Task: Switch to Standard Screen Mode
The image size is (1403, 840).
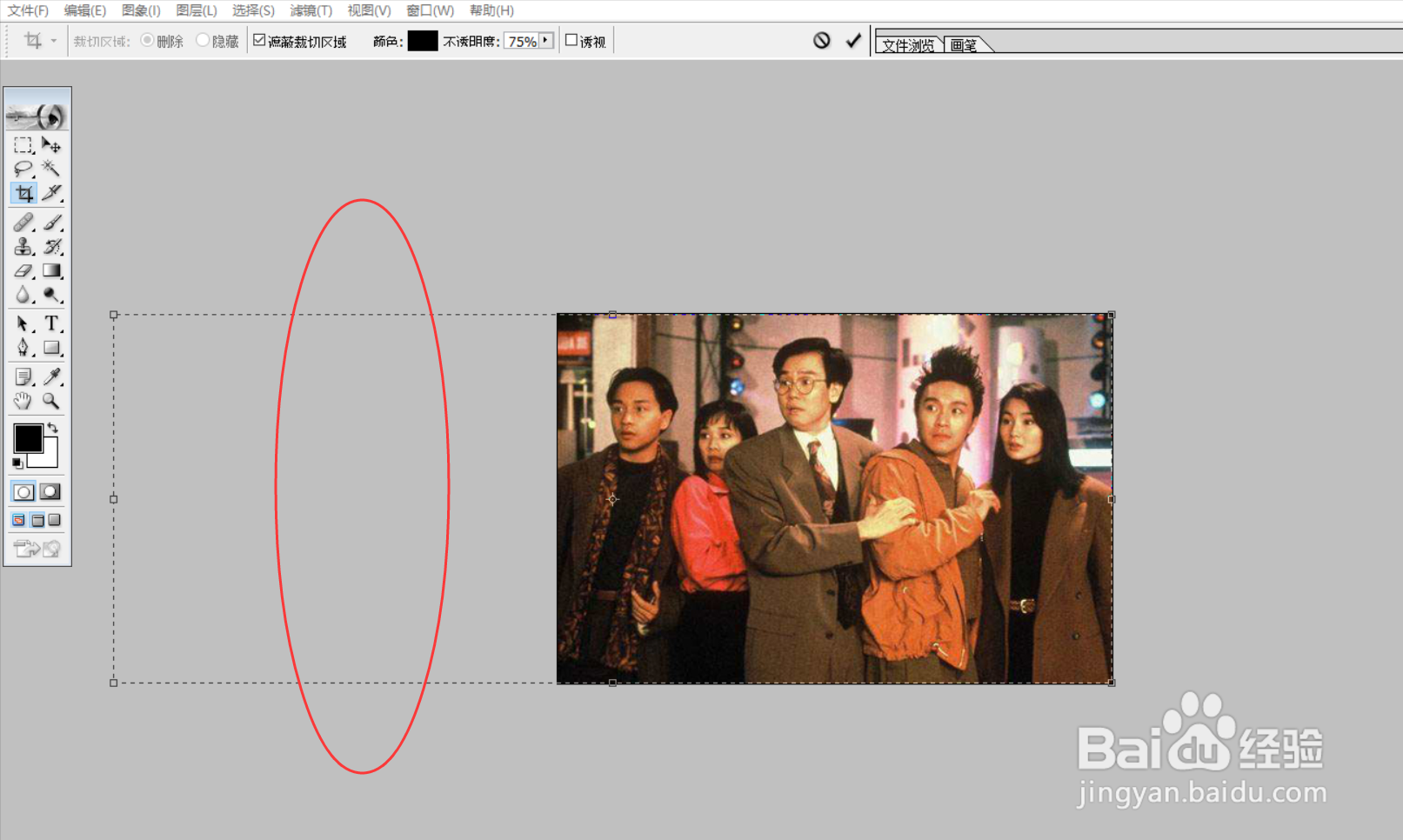Action: [x=18, y=520]
